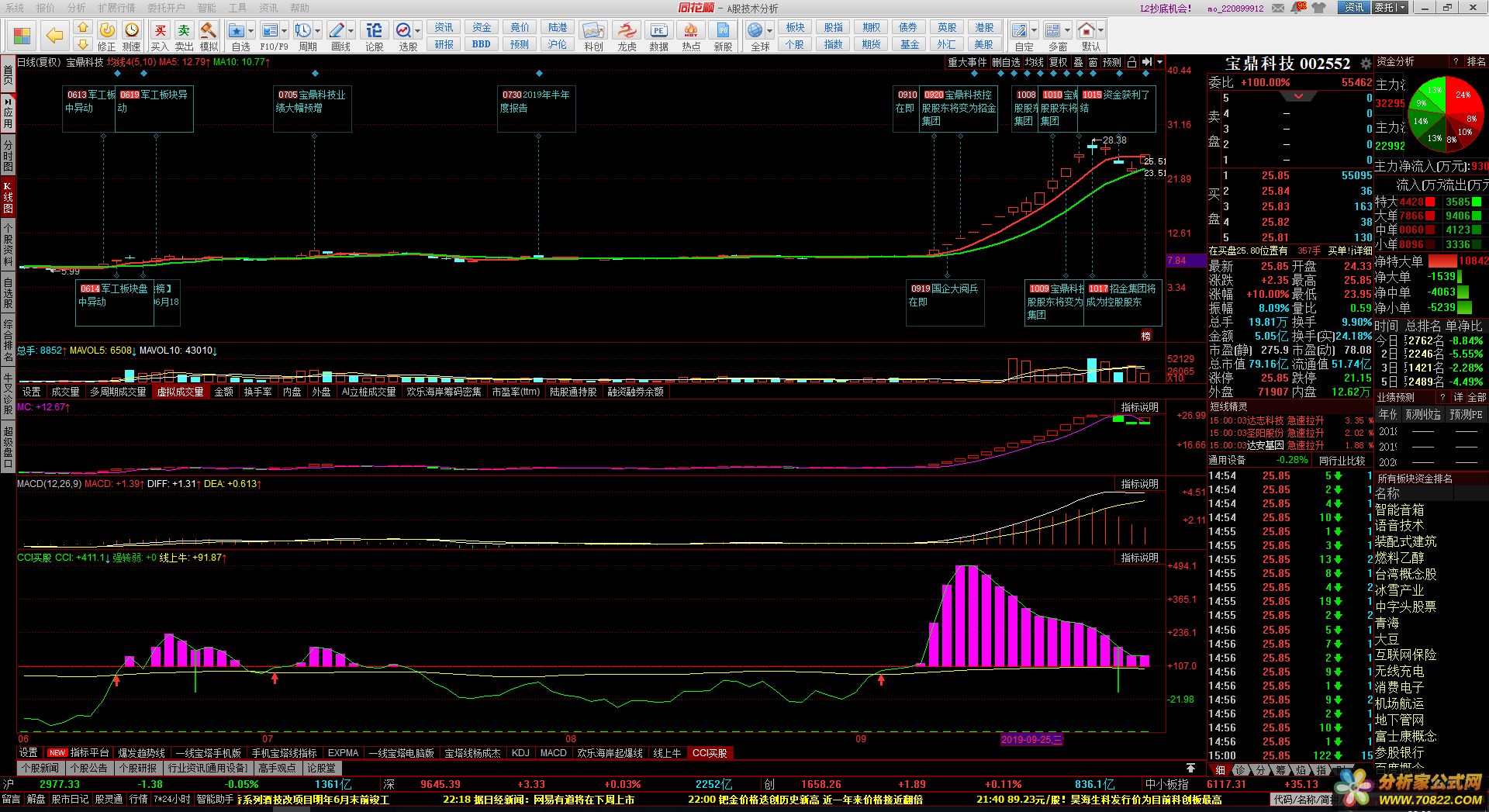Viewport: 1489px width, 812px height.
Task: Click the yellow down arrow icon
Action: tap(83, 44)
